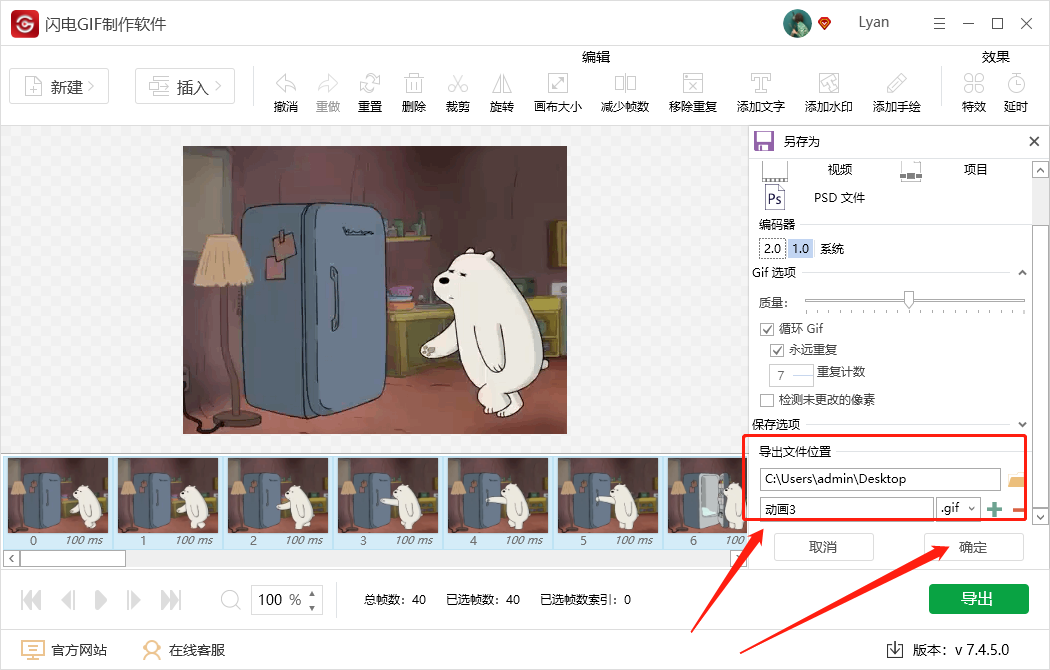This screenshot has width=1050, height=670.
Task: Close the 另存为 save-as panel
Action: (1034, 141)
